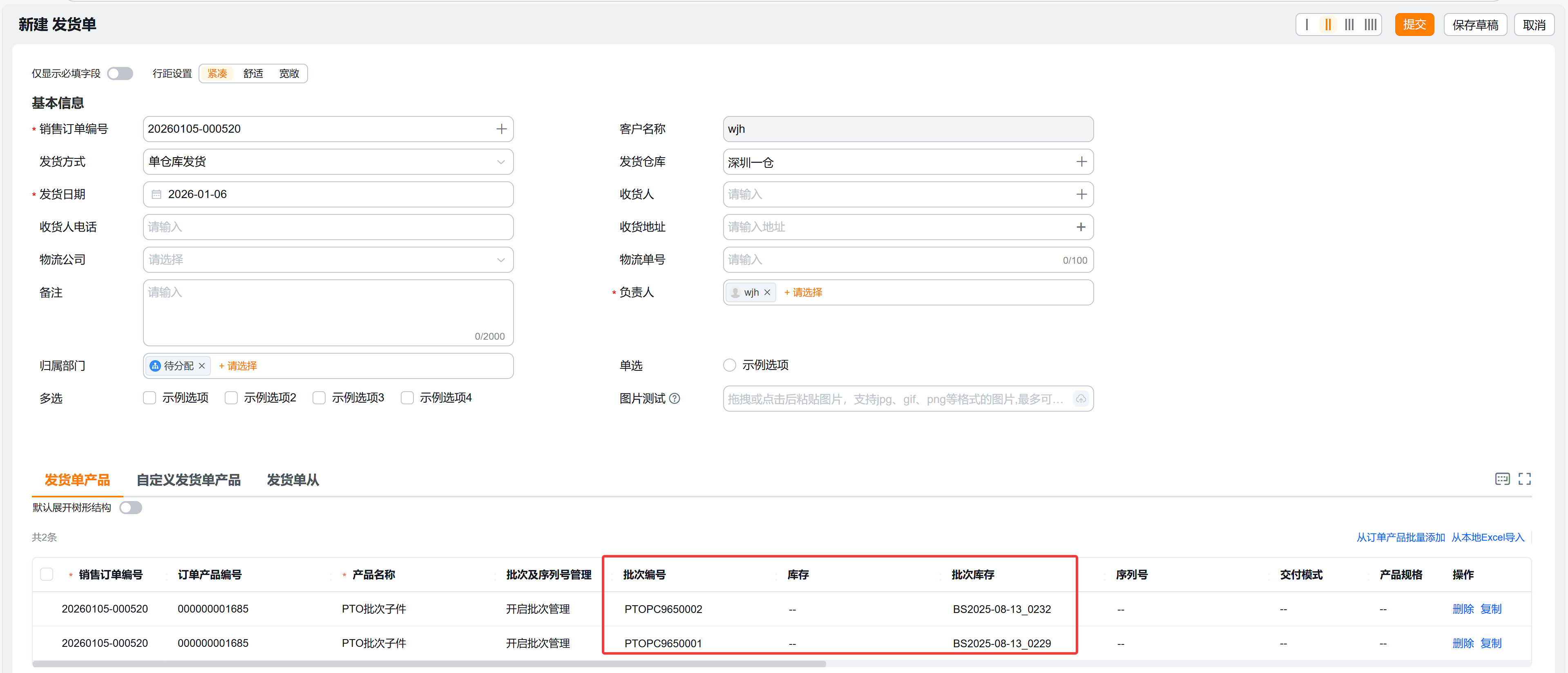Click image upload icon in 图片测试 field
This screenshot has width=1568, height=673.
(x=1081, y=399)
